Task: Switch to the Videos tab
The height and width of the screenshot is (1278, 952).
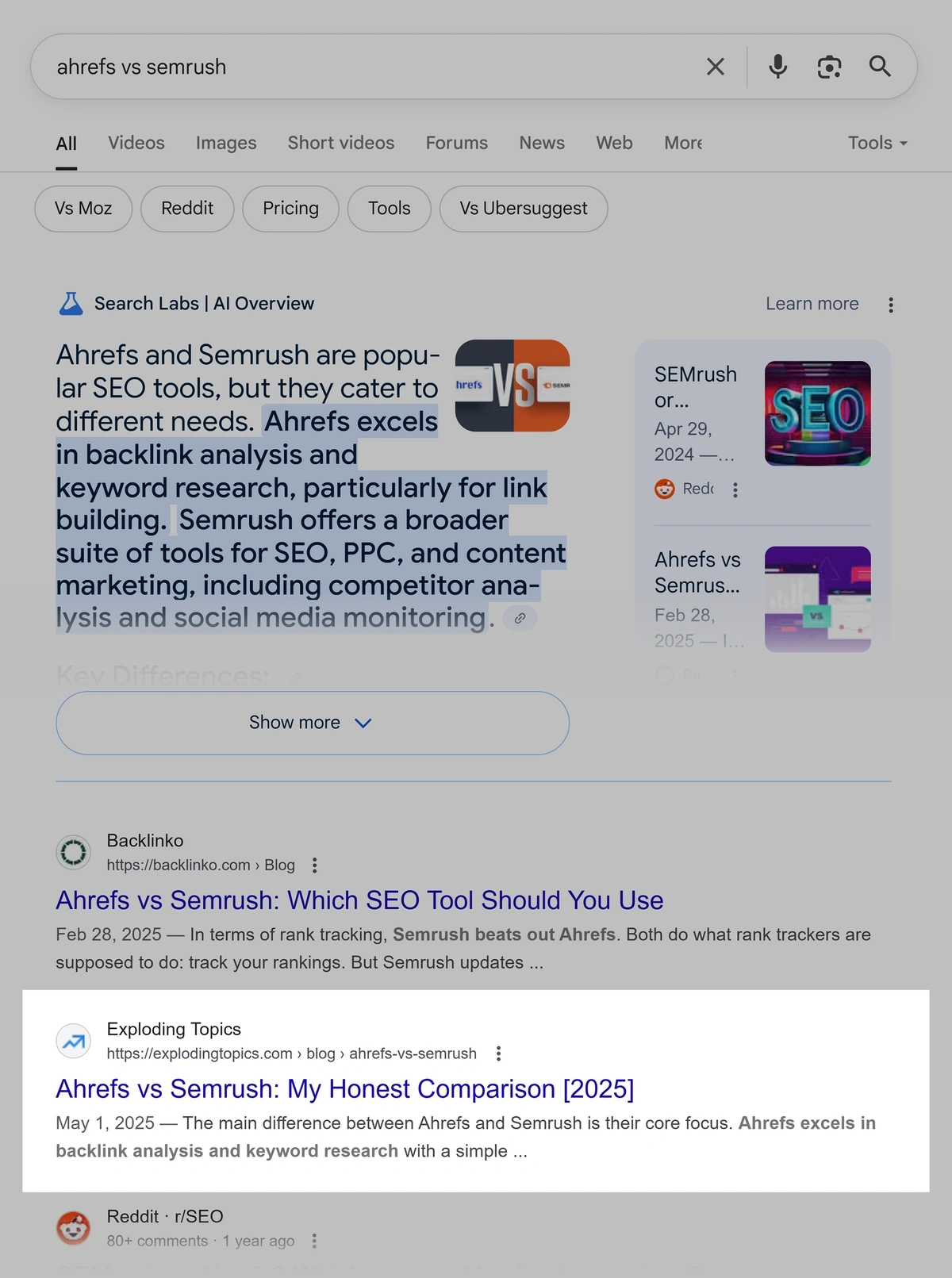Action: [x=136, y=143]
